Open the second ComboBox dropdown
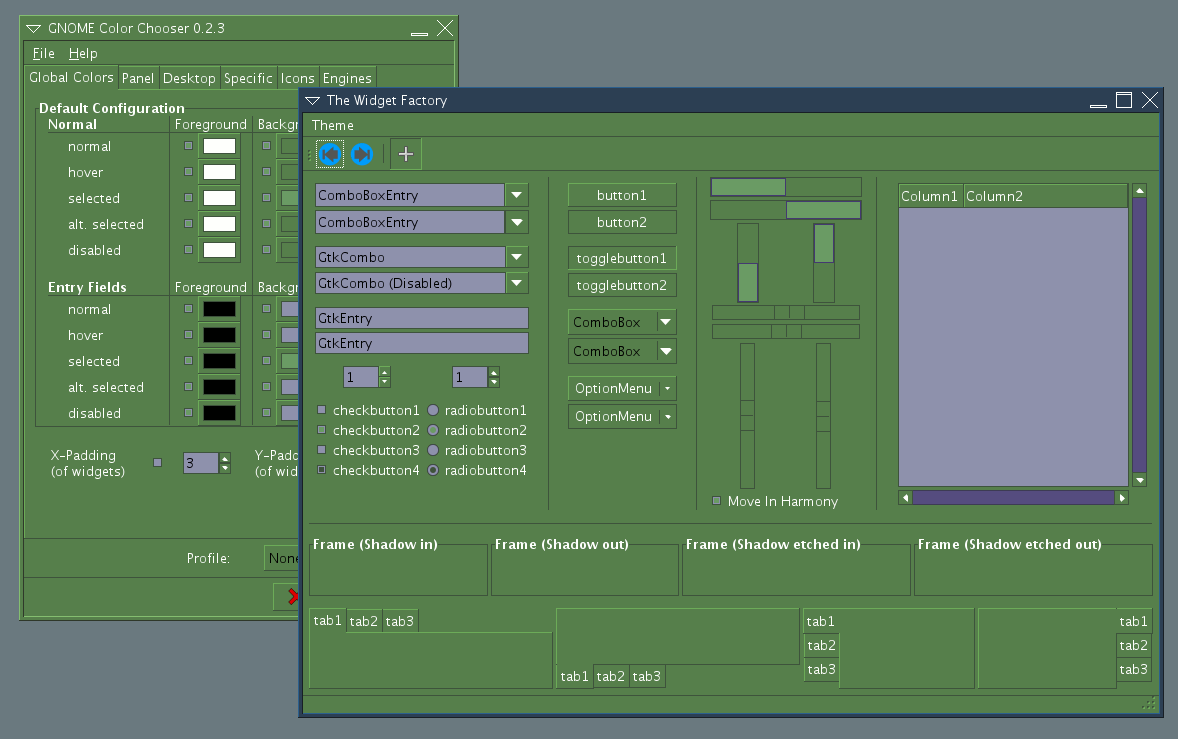This screenshot has height=739, width=1178. click(622, 351)
